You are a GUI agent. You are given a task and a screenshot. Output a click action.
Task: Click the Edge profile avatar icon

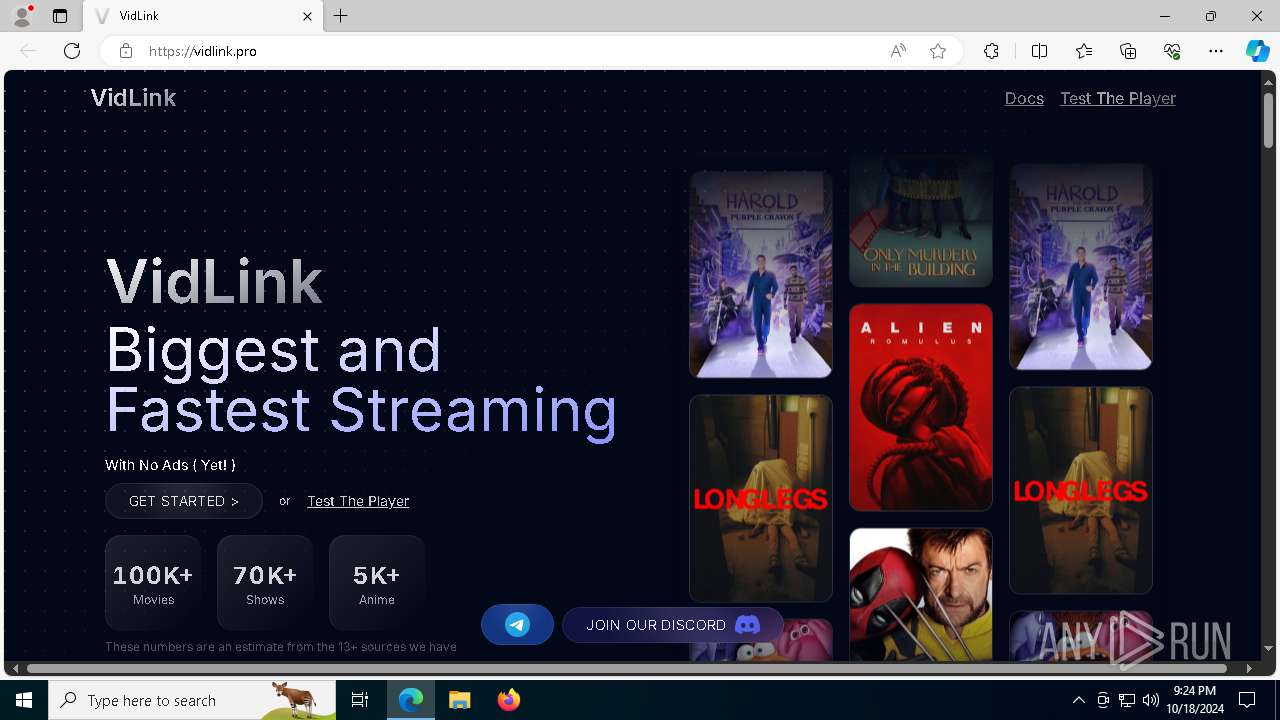pos(21,16)
